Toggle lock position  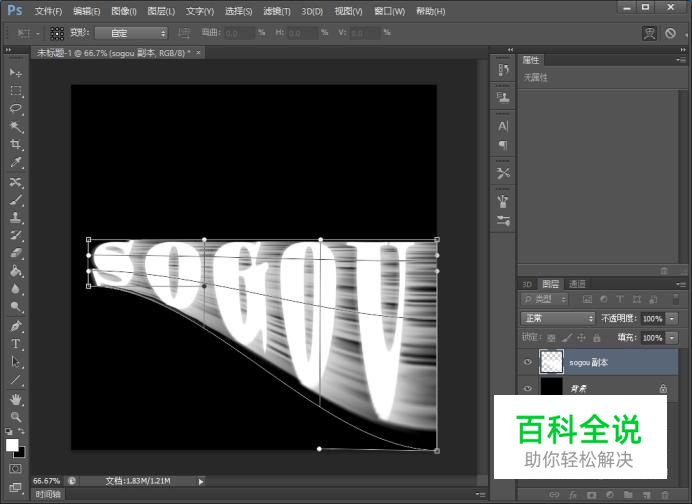pos(582,338)
